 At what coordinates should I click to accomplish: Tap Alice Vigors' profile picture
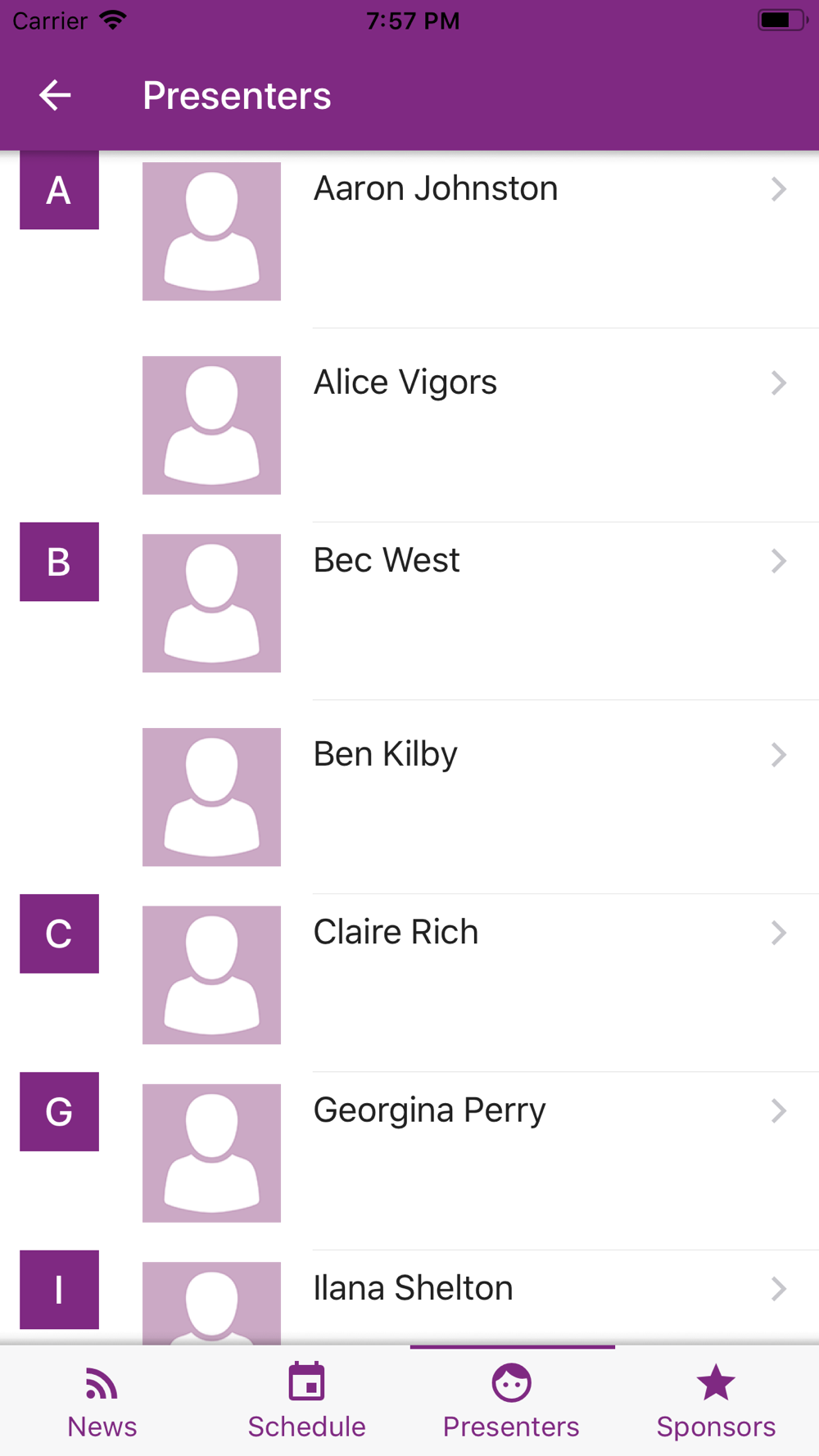tap(211, 425)
